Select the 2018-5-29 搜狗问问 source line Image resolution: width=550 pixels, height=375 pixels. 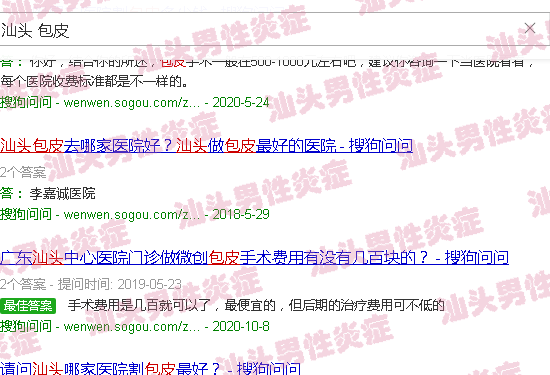(x=135, y=214)
